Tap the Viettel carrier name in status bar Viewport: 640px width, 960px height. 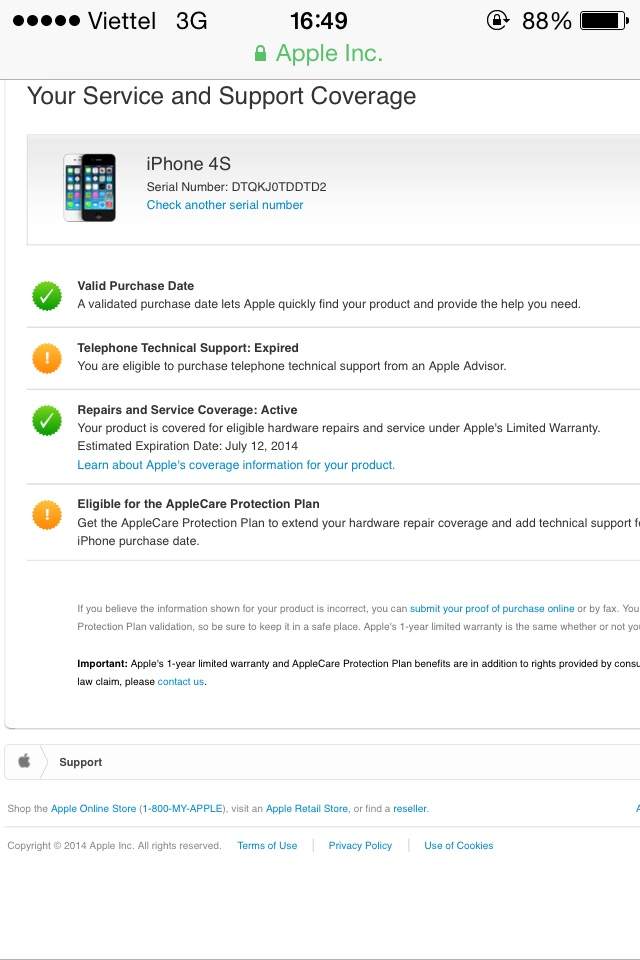(x=122, y=21)
